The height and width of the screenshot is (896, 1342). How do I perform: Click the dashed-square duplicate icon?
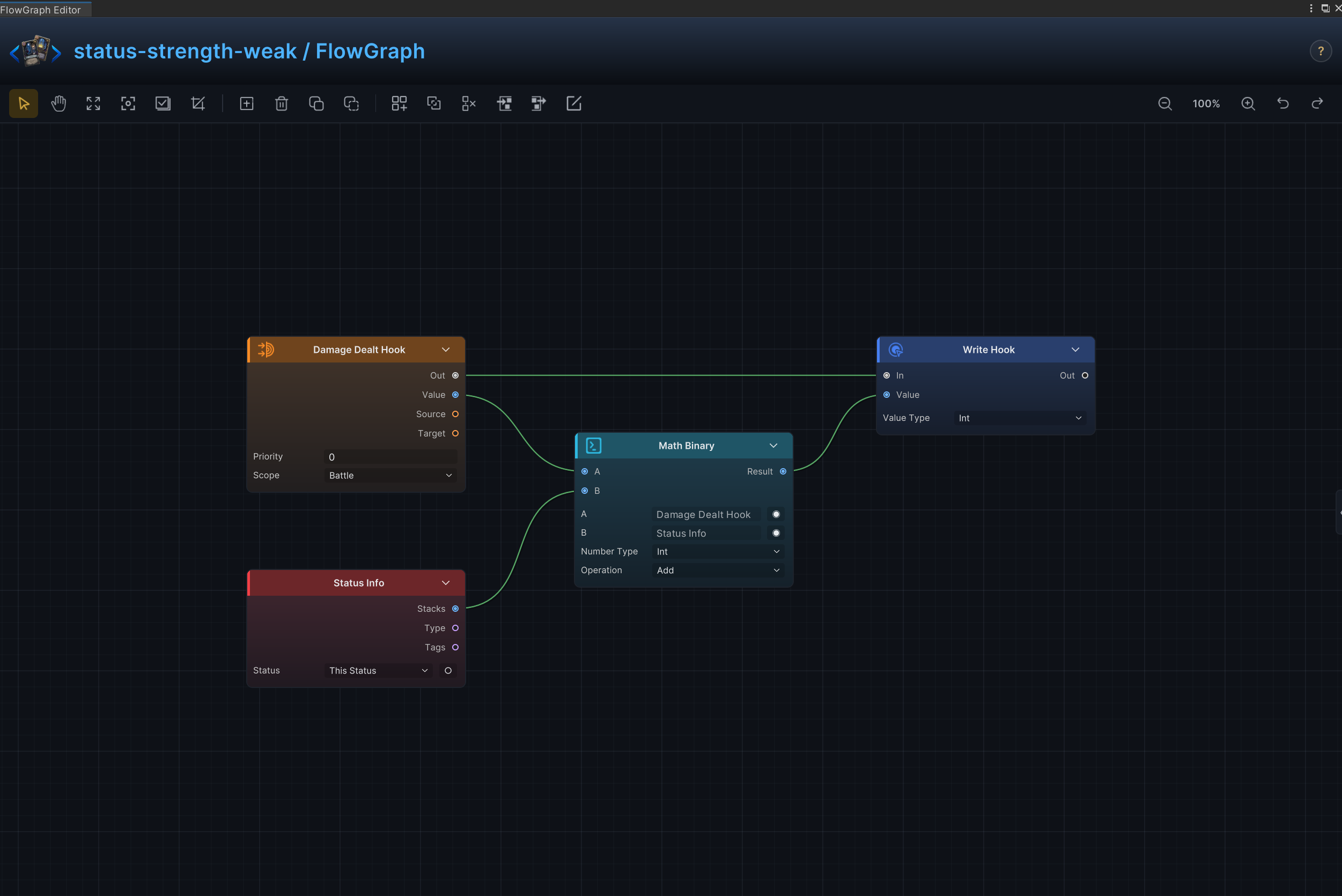(351, 103)
